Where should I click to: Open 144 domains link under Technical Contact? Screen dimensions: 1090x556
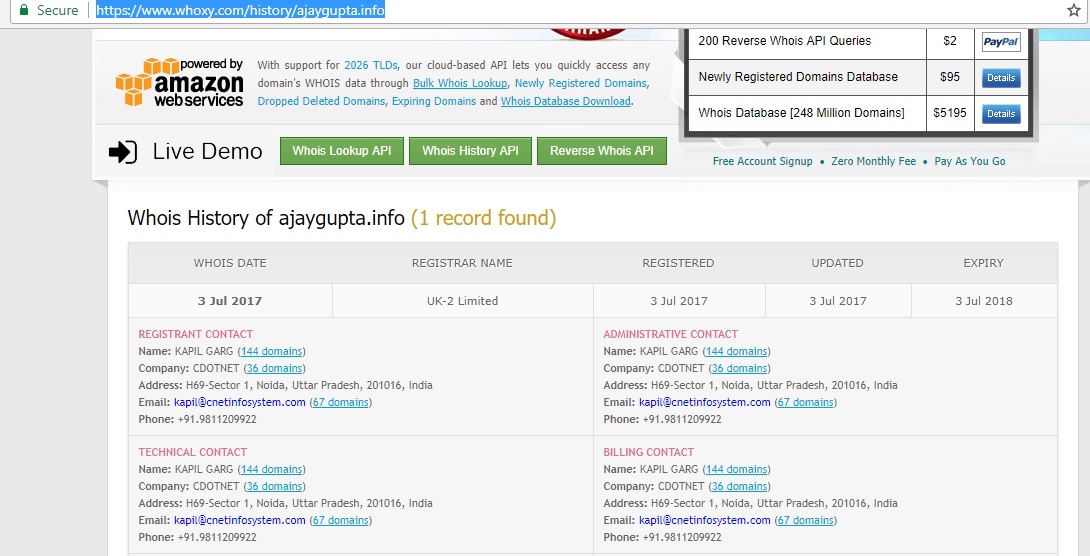point(272,470)
